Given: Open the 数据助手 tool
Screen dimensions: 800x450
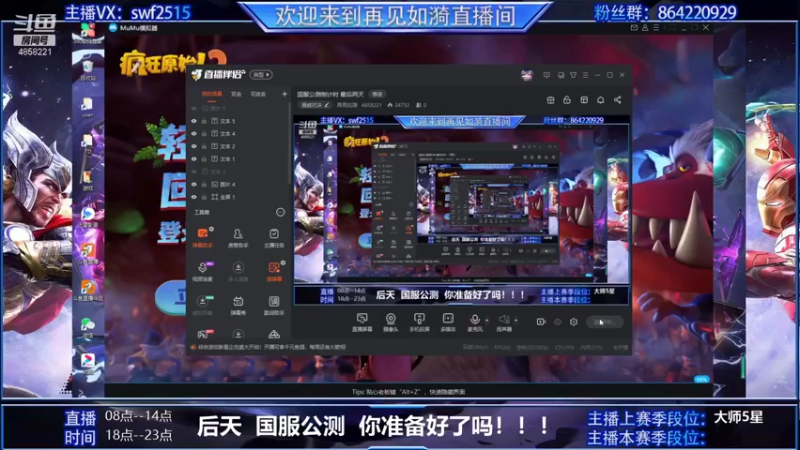Looking at the screenshot, I should 274,305.
